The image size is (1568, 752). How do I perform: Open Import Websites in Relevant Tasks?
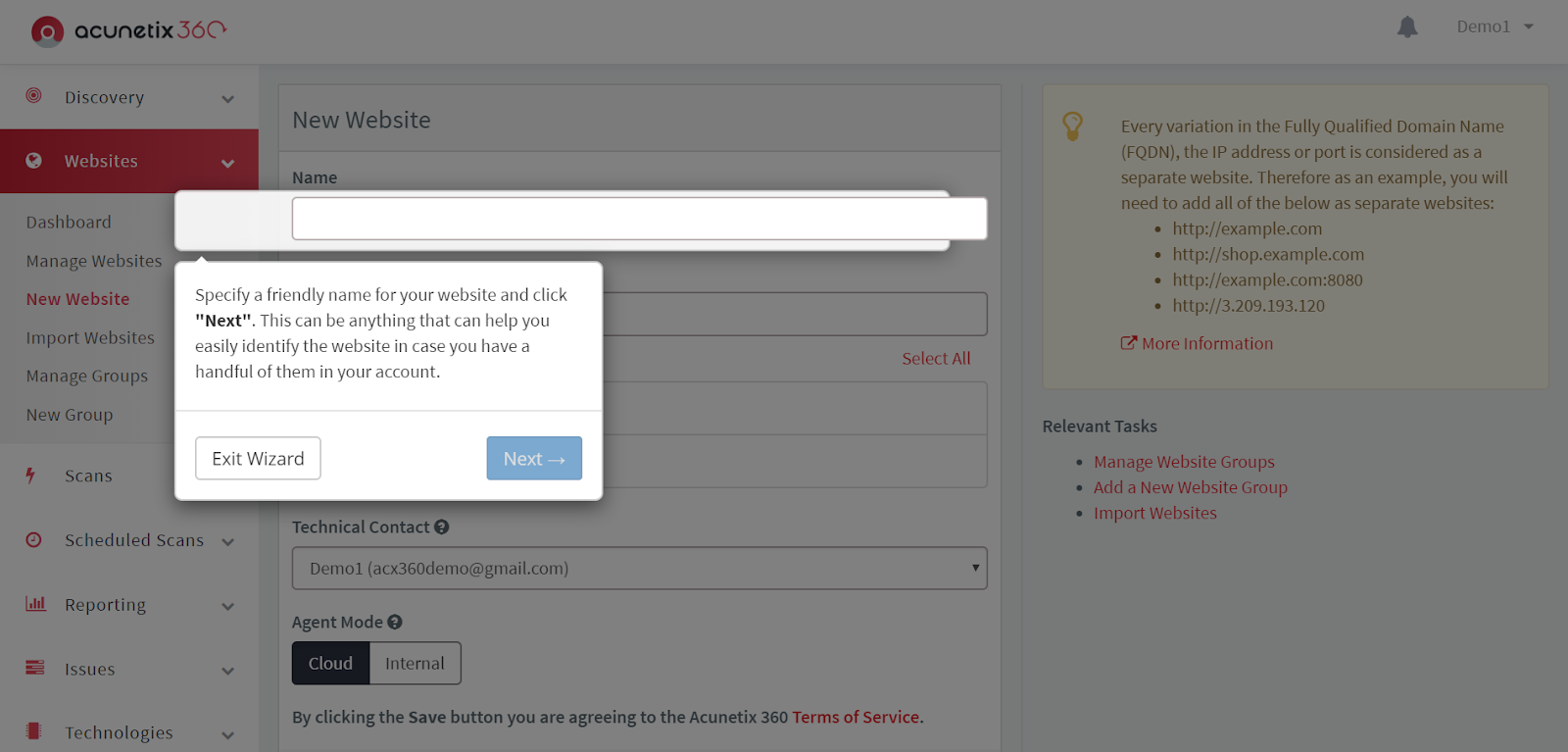[1155, 513]
